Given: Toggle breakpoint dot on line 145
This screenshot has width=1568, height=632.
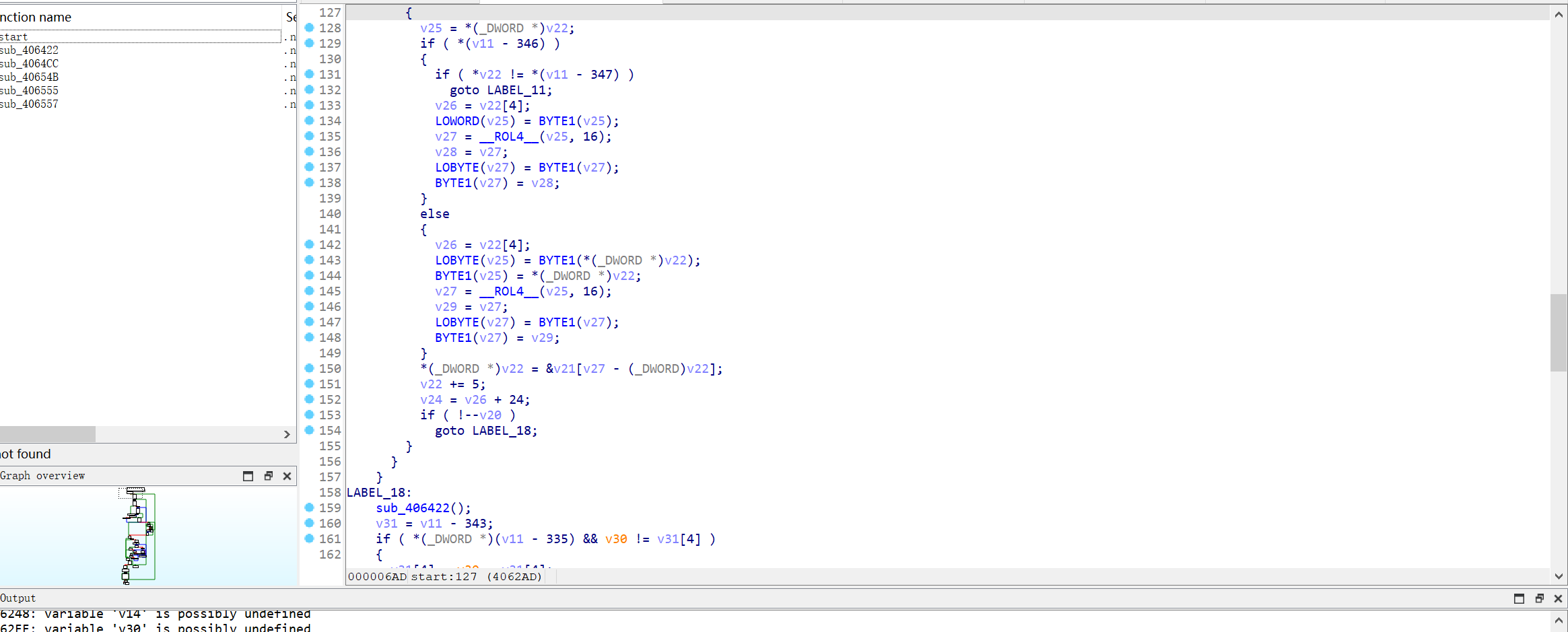Looking at the screenshot, I should point(309,291).
